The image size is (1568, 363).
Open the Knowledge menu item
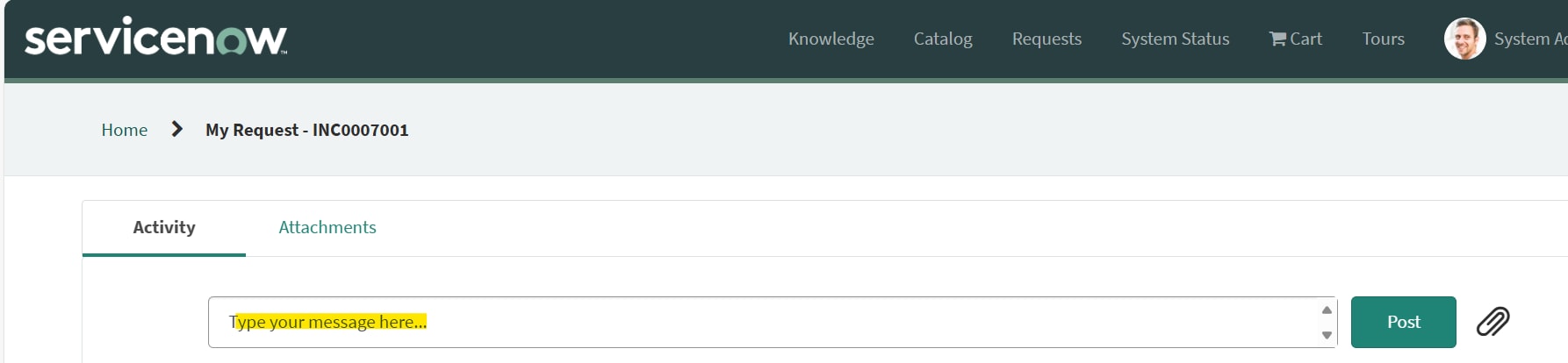point(831,39)
